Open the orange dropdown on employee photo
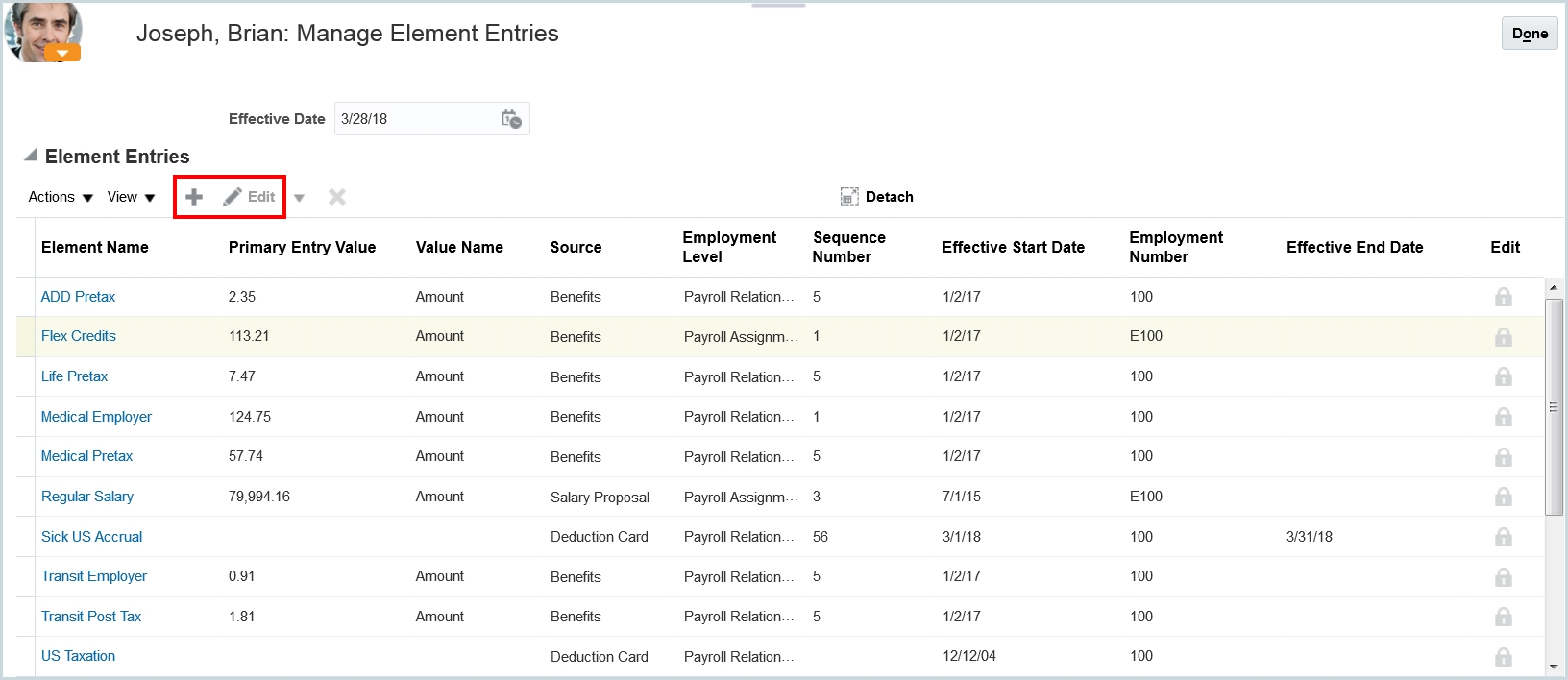Image resolution: width=1568 pixels, height=680 pixels. pos(62,54)
